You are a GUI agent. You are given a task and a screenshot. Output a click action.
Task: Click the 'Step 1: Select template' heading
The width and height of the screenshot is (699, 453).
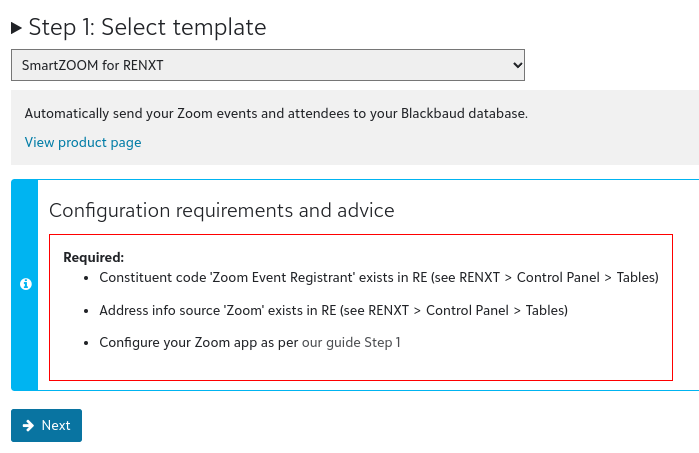pos(148,28)
